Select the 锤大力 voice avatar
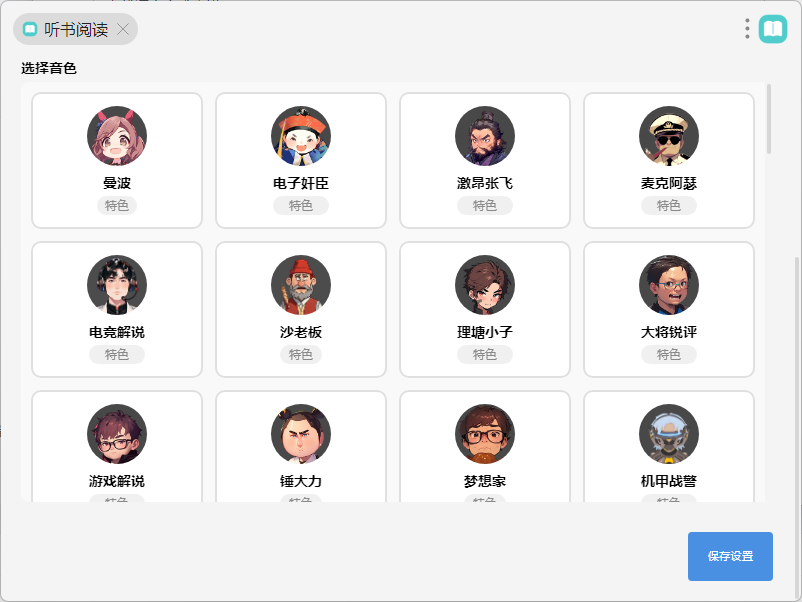Viewport: 802px width, 602px height. [x=301, y=434]
